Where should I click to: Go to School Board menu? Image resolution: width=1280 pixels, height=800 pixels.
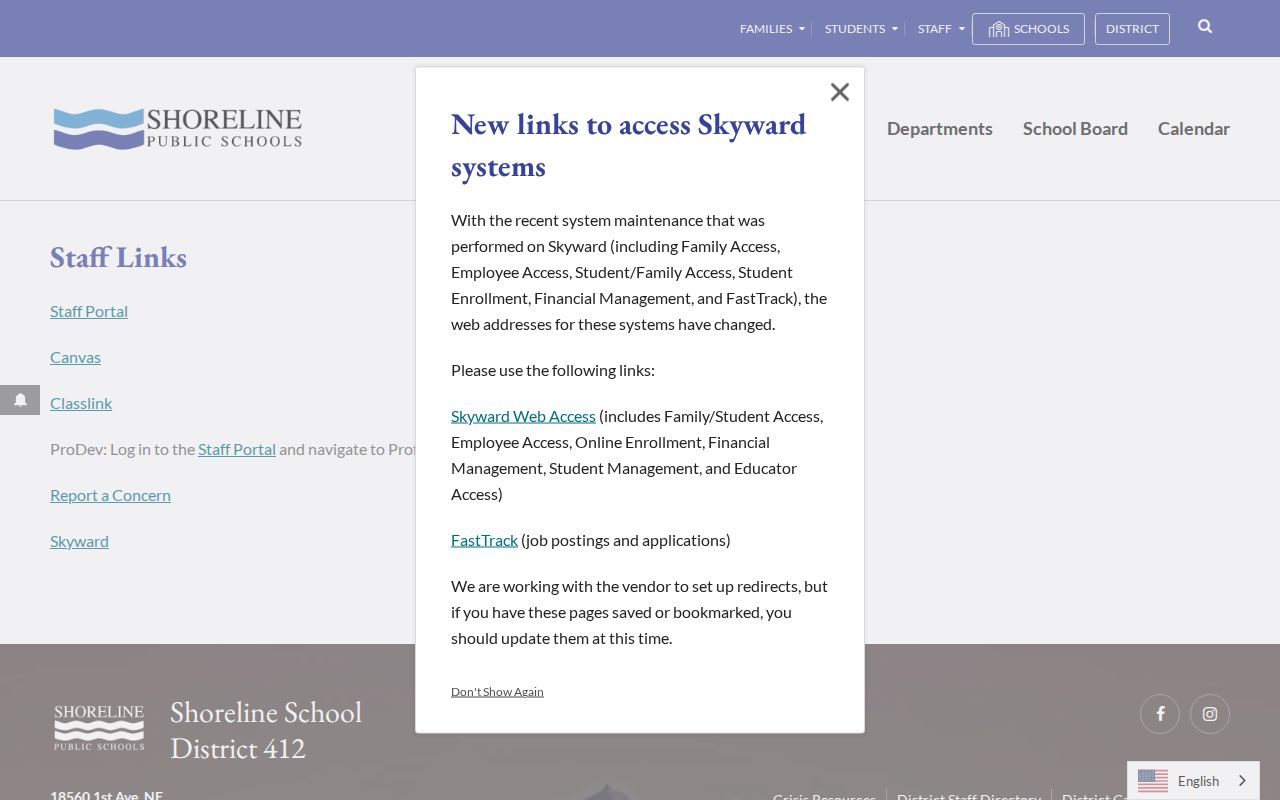(1075, 129)
